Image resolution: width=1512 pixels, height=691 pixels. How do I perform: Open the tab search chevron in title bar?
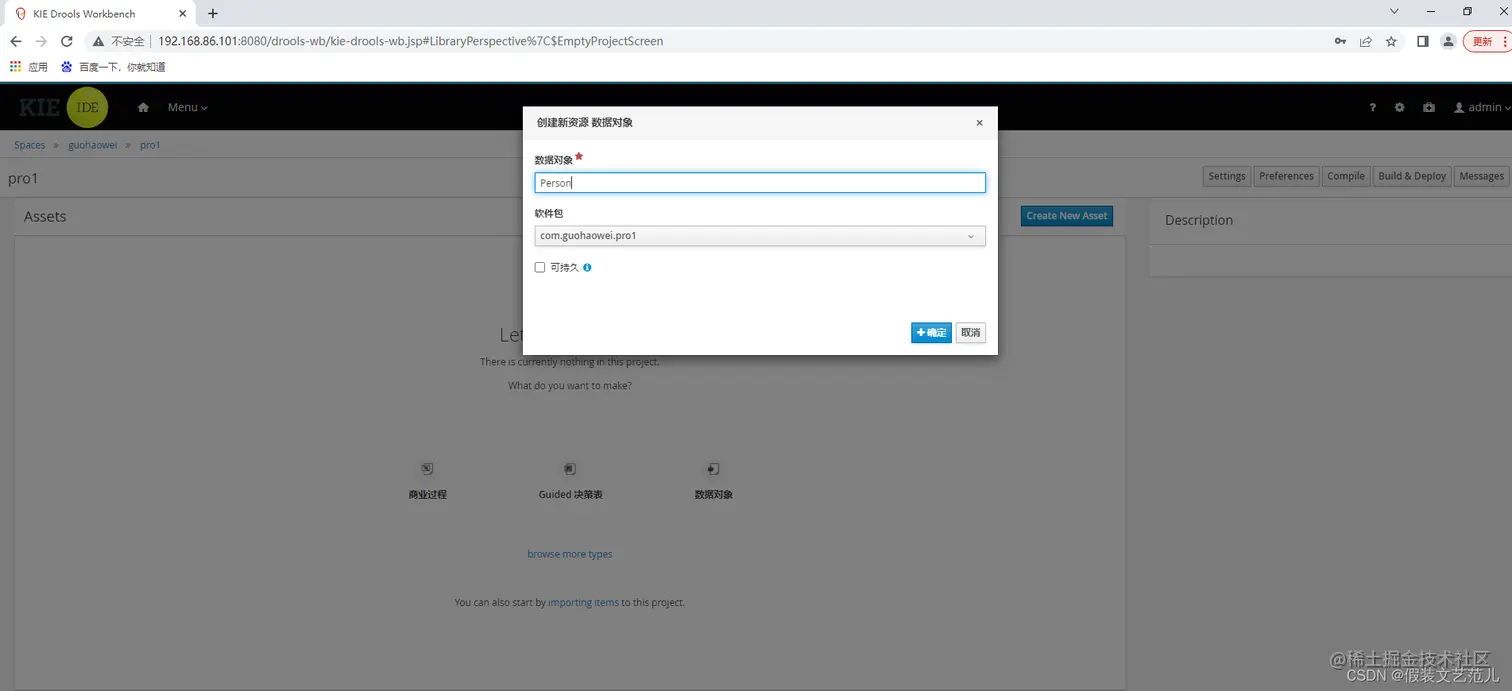(x=1395, y=11)
